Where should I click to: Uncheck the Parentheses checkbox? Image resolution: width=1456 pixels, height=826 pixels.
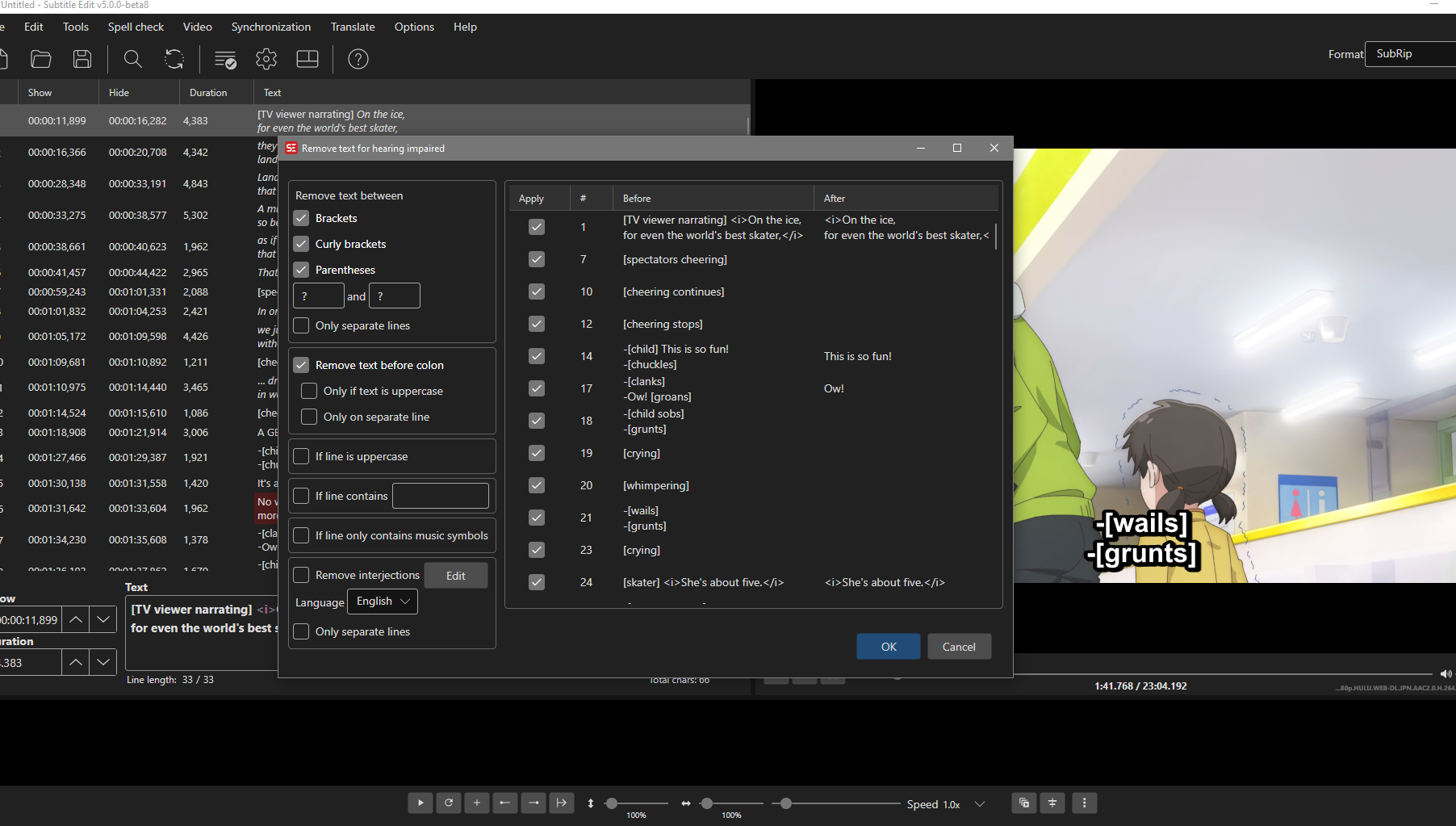(301, 270)
